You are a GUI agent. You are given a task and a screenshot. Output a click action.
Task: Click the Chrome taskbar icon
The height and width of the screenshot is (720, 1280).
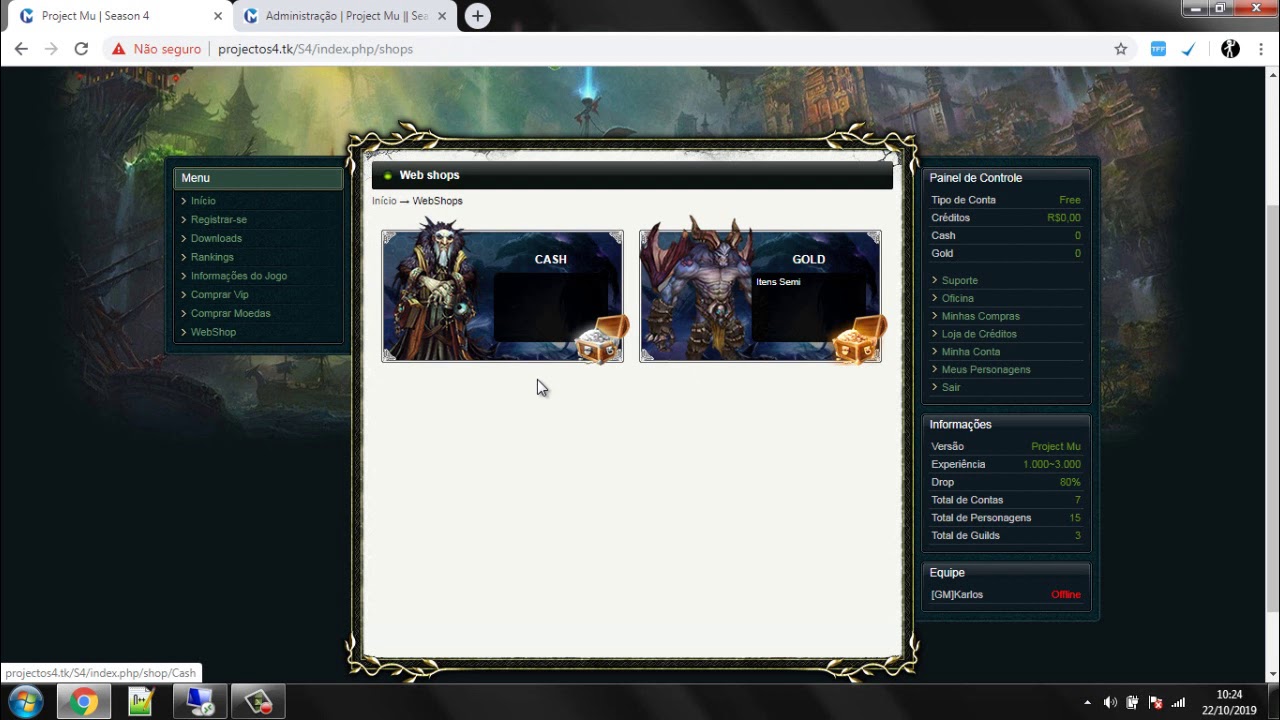click(84, 702)
